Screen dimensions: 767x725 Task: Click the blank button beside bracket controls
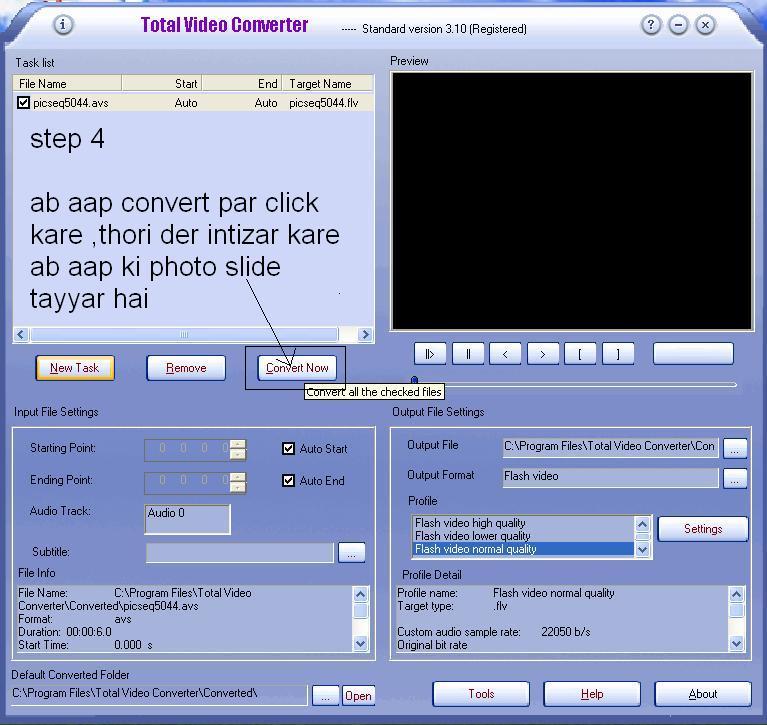coord(693,354)
